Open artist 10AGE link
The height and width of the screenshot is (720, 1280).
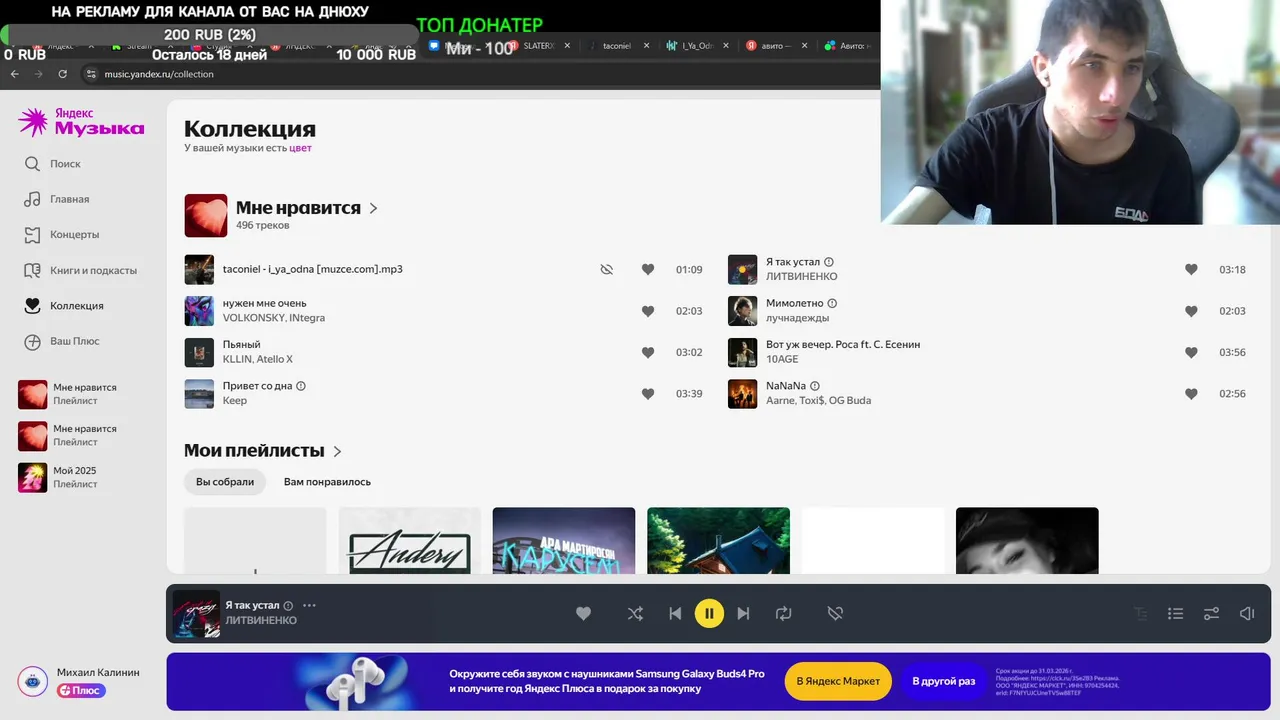pyautogui.click(x=782, y=360)
